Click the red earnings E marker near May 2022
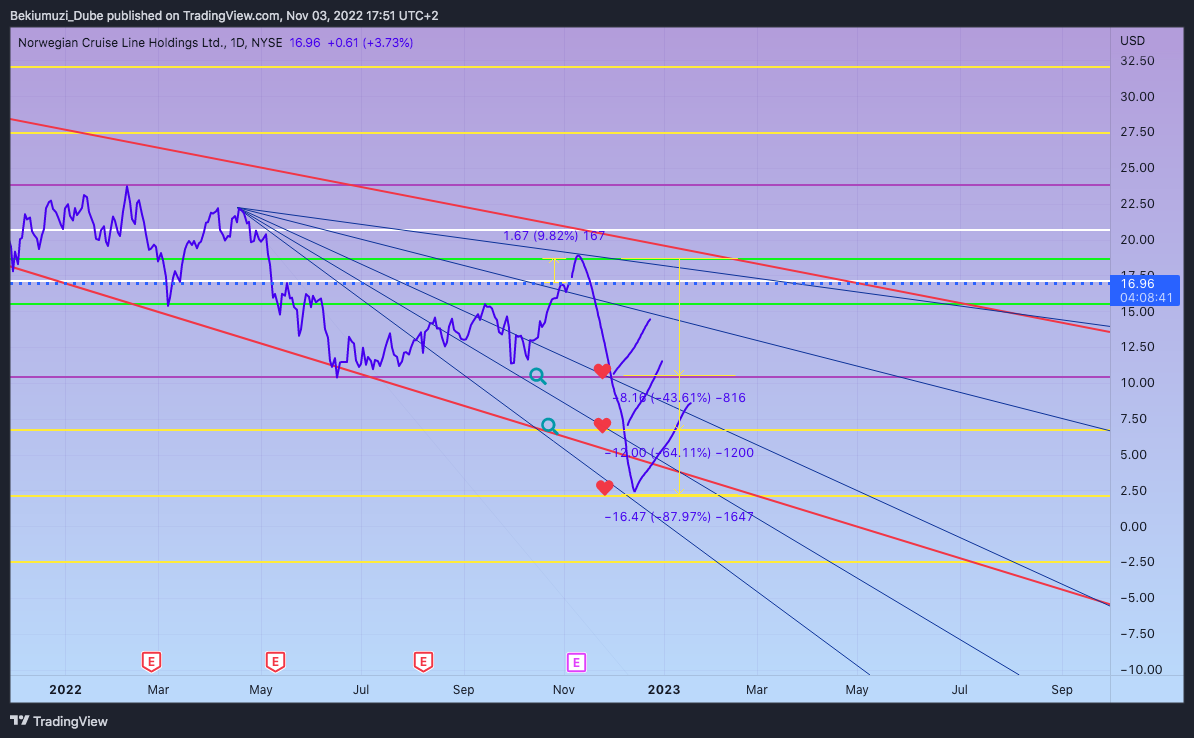 [x=275, y=661]
